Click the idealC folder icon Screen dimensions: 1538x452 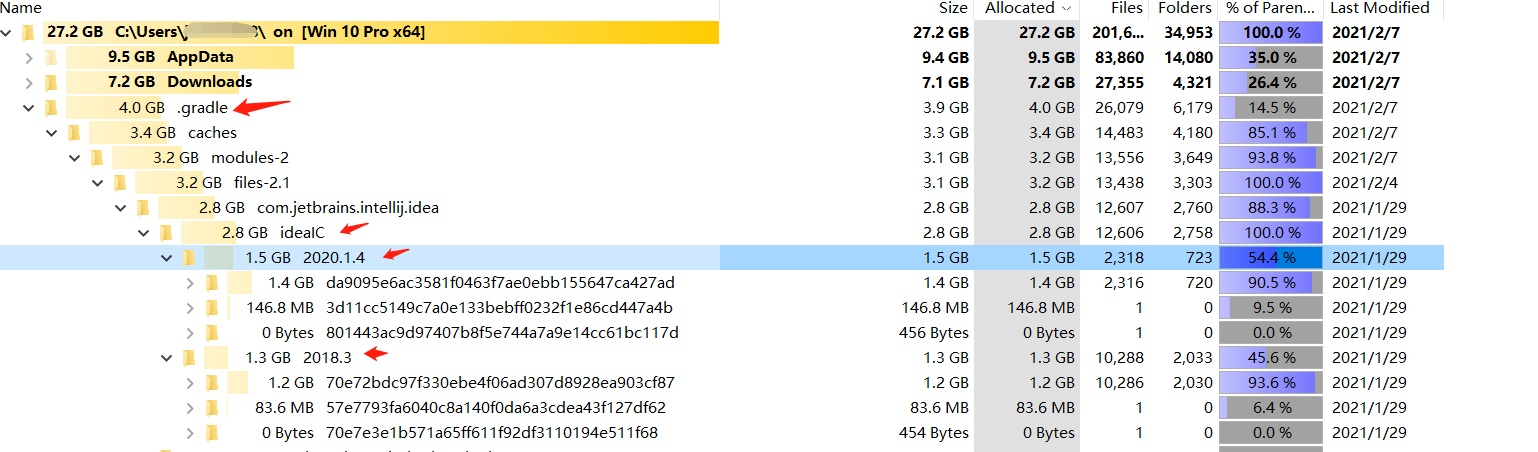click(166, 232)
